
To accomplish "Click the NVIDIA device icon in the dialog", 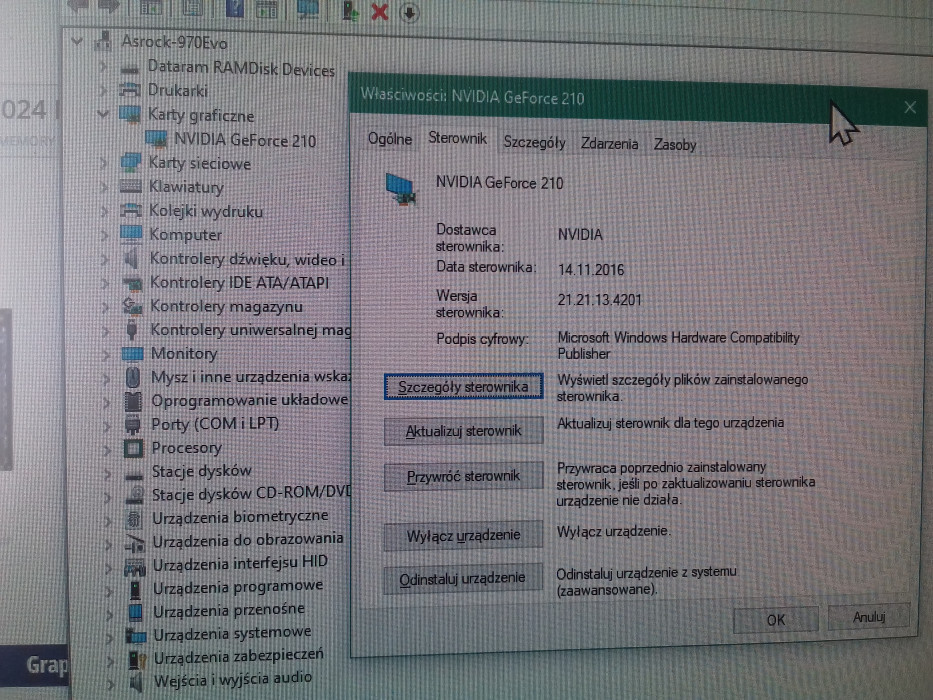I will (x=400, y=188).
